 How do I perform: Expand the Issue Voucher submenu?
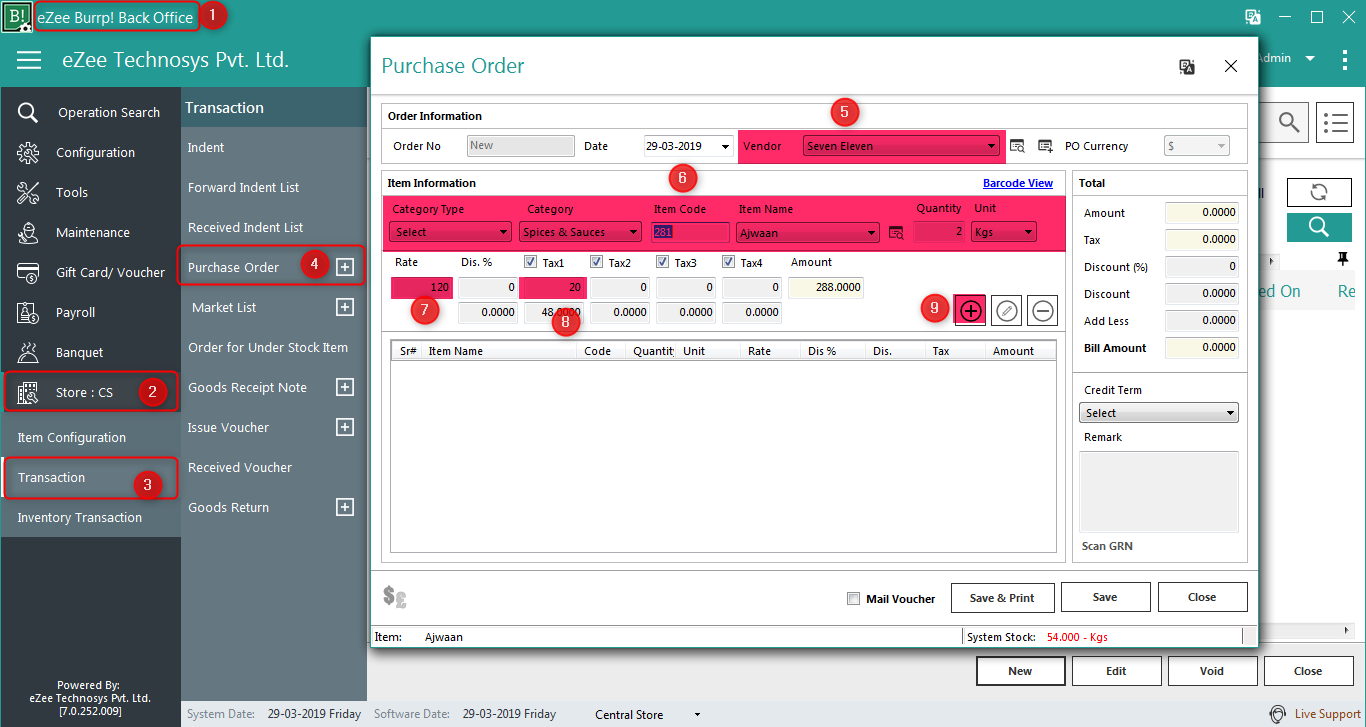[x=345, y=427]
